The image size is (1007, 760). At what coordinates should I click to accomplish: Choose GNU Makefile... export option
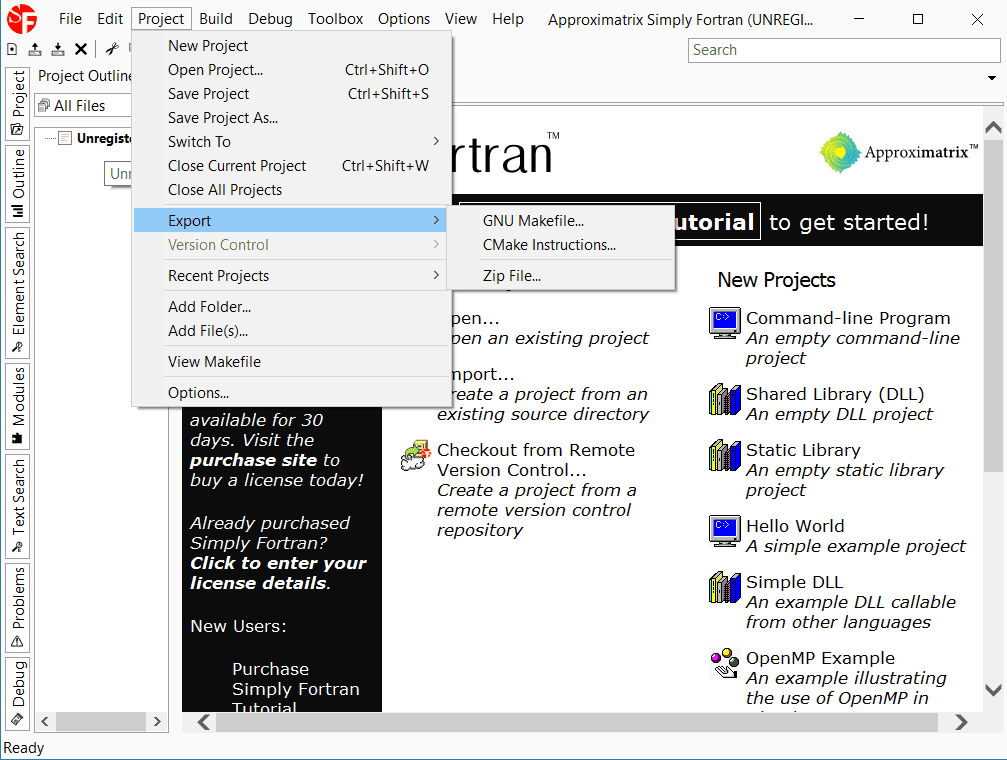point(561,220)
